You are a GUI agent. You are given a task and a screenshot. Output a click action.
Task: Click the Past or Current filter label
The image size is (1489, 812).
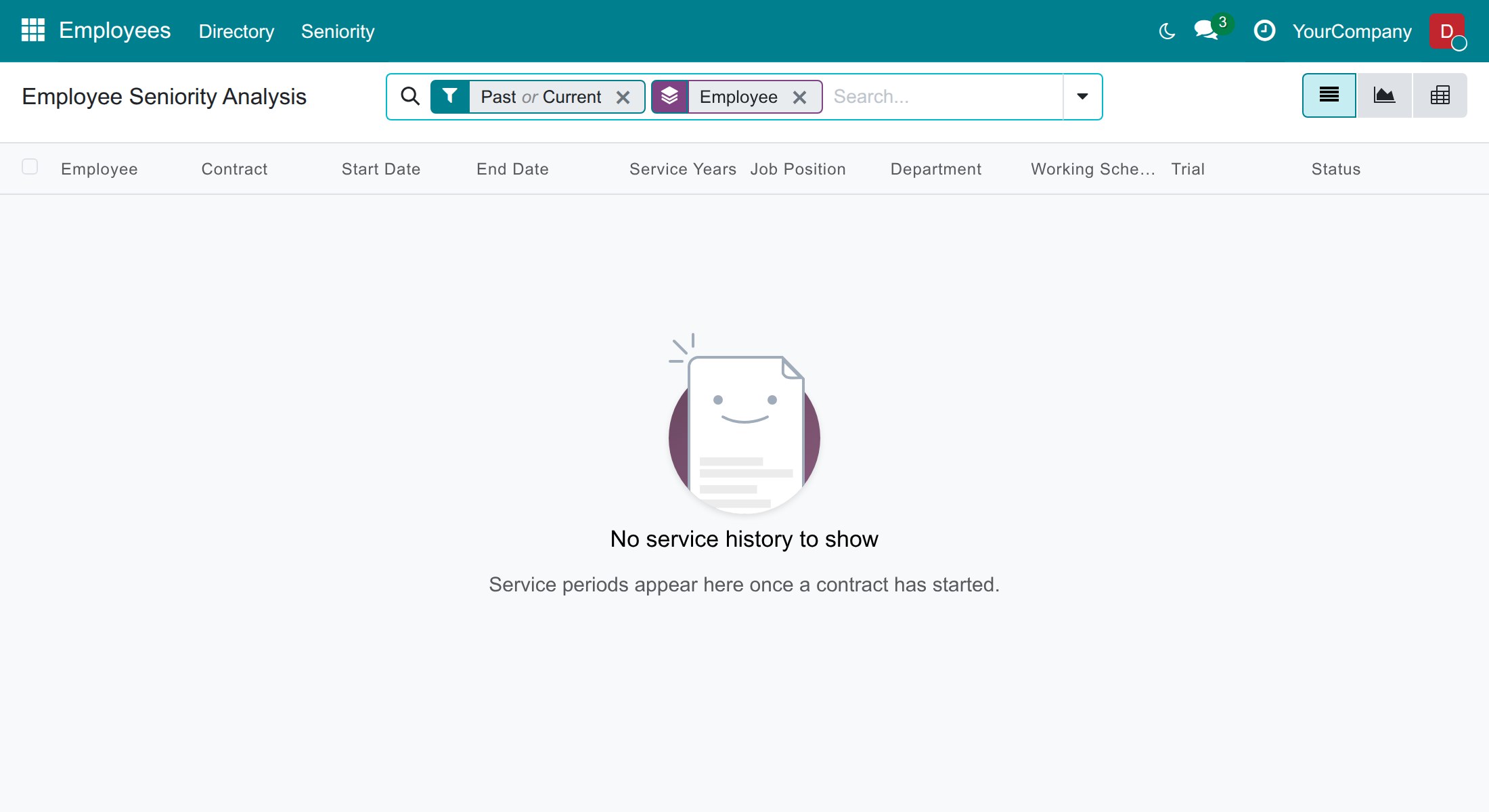(541, 97)
